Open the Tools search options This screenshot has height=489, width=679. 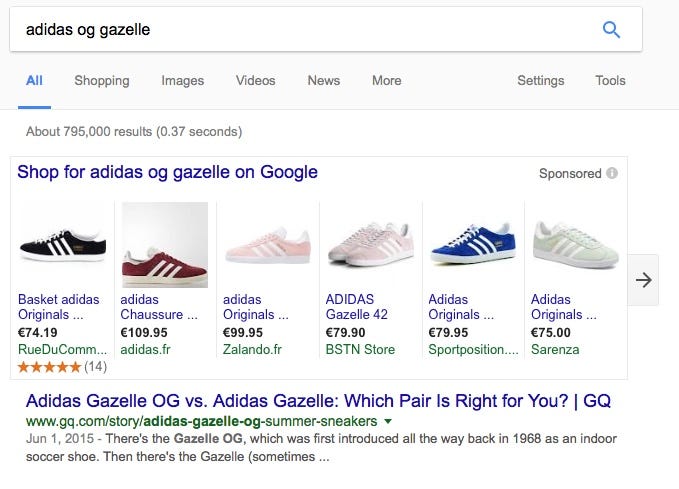tap(610, 81)
